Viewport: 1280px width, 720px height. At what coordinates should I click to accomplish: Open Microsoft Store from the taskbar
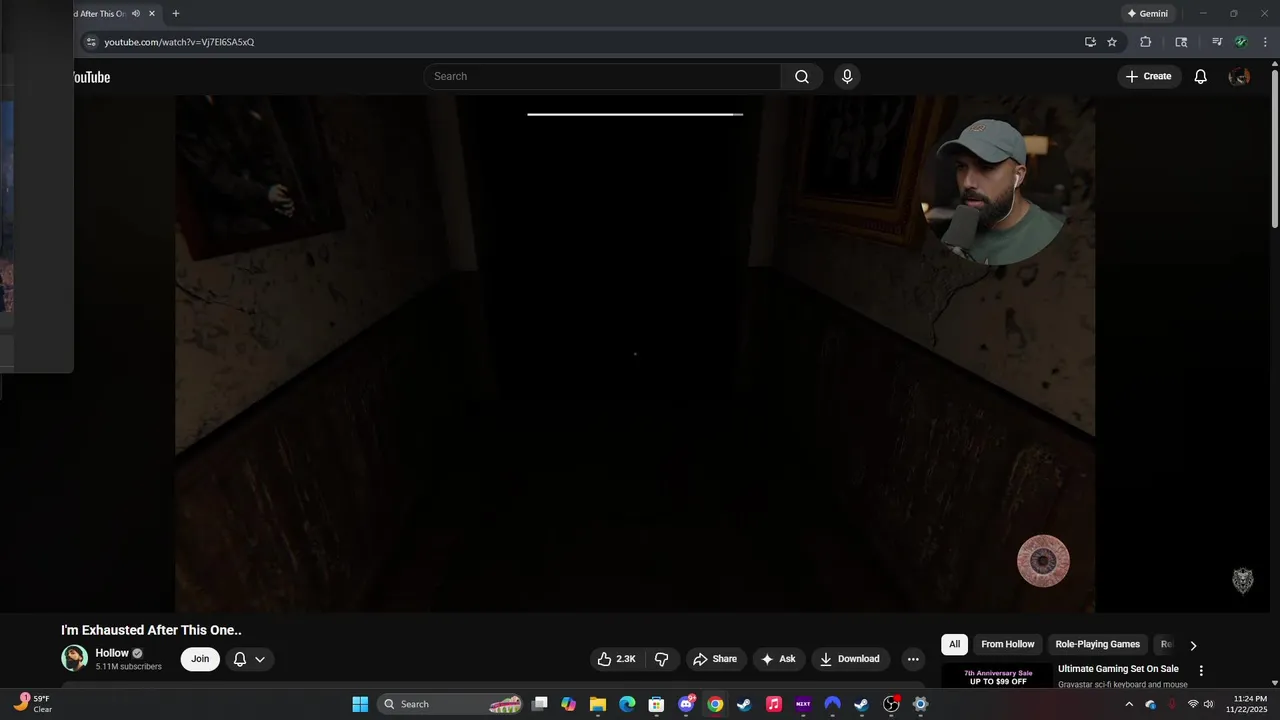[656, 704]
